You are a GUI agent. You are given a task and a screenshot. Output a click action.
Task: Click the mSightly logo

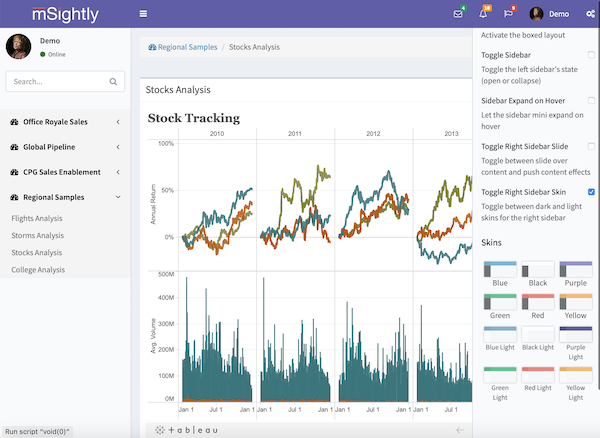coord(65,15)
